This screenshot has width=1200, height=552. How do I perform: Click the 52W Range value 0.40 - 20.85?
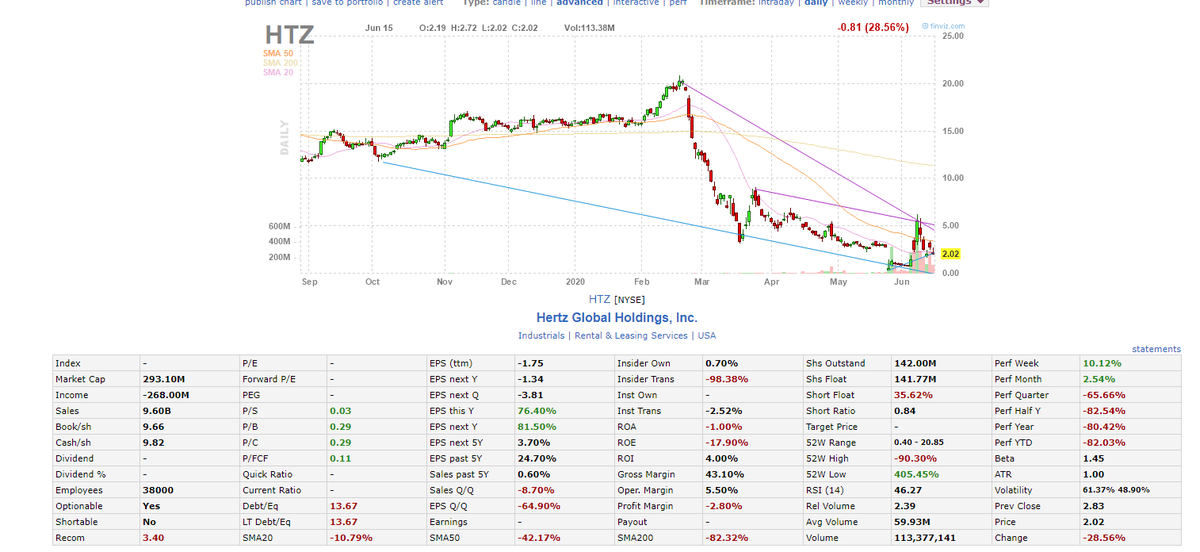click(918, 442)
